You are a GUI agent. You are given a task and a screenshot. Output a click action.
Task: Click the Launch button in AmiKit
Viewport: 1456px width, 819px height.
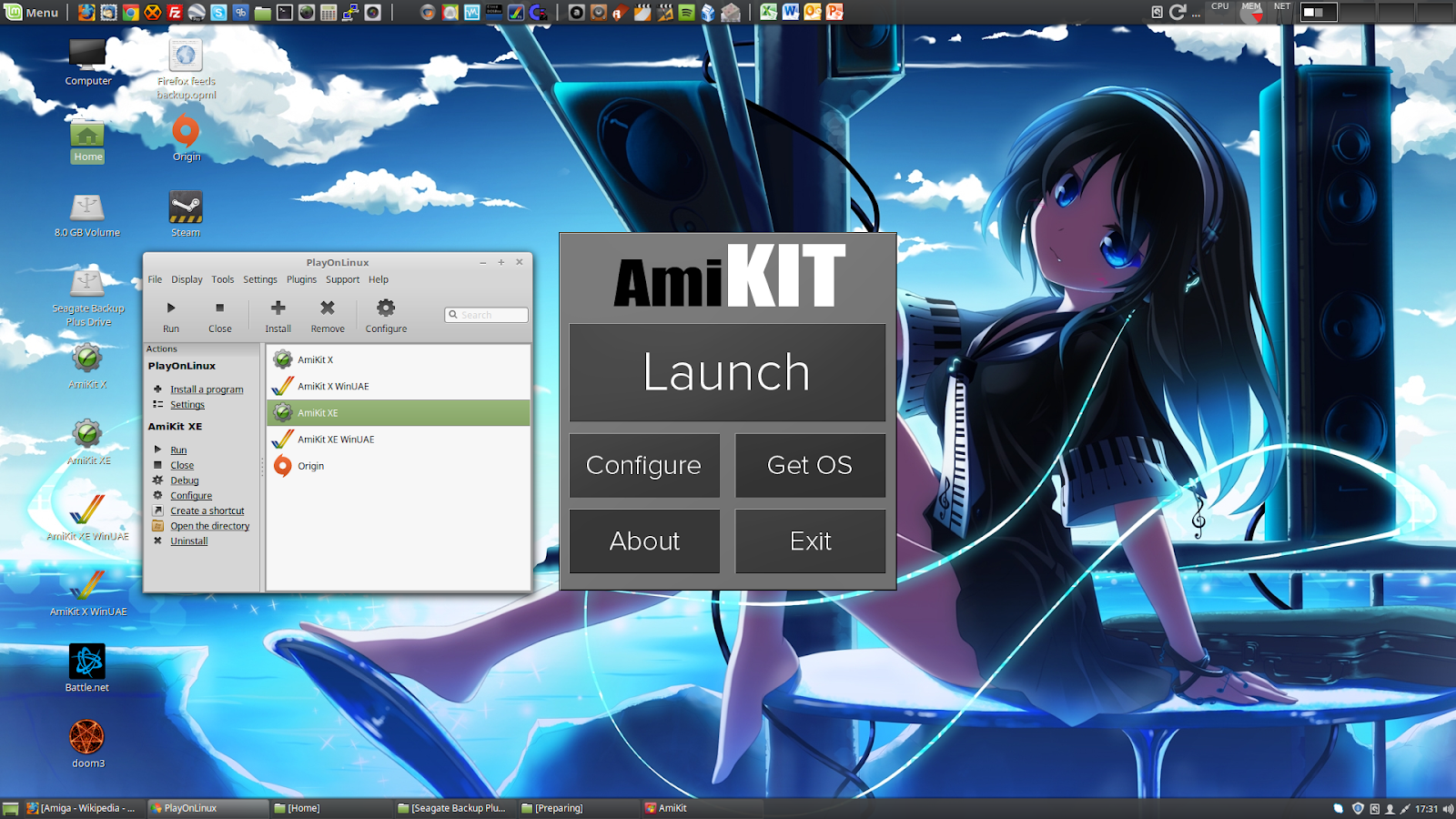pyautogui.click(x=727, y=372)
